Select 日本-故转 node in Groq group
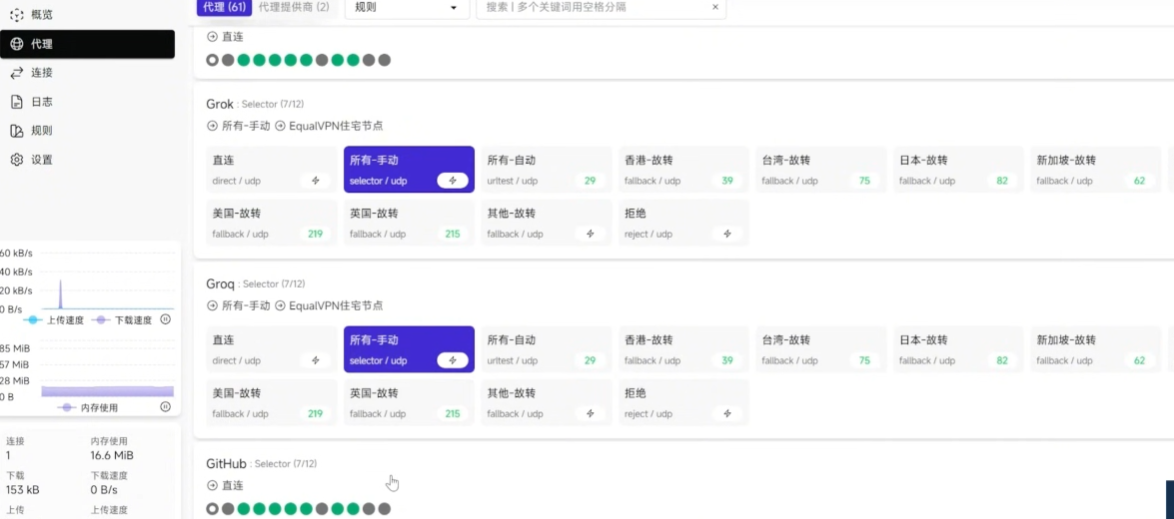 point(958,349)
